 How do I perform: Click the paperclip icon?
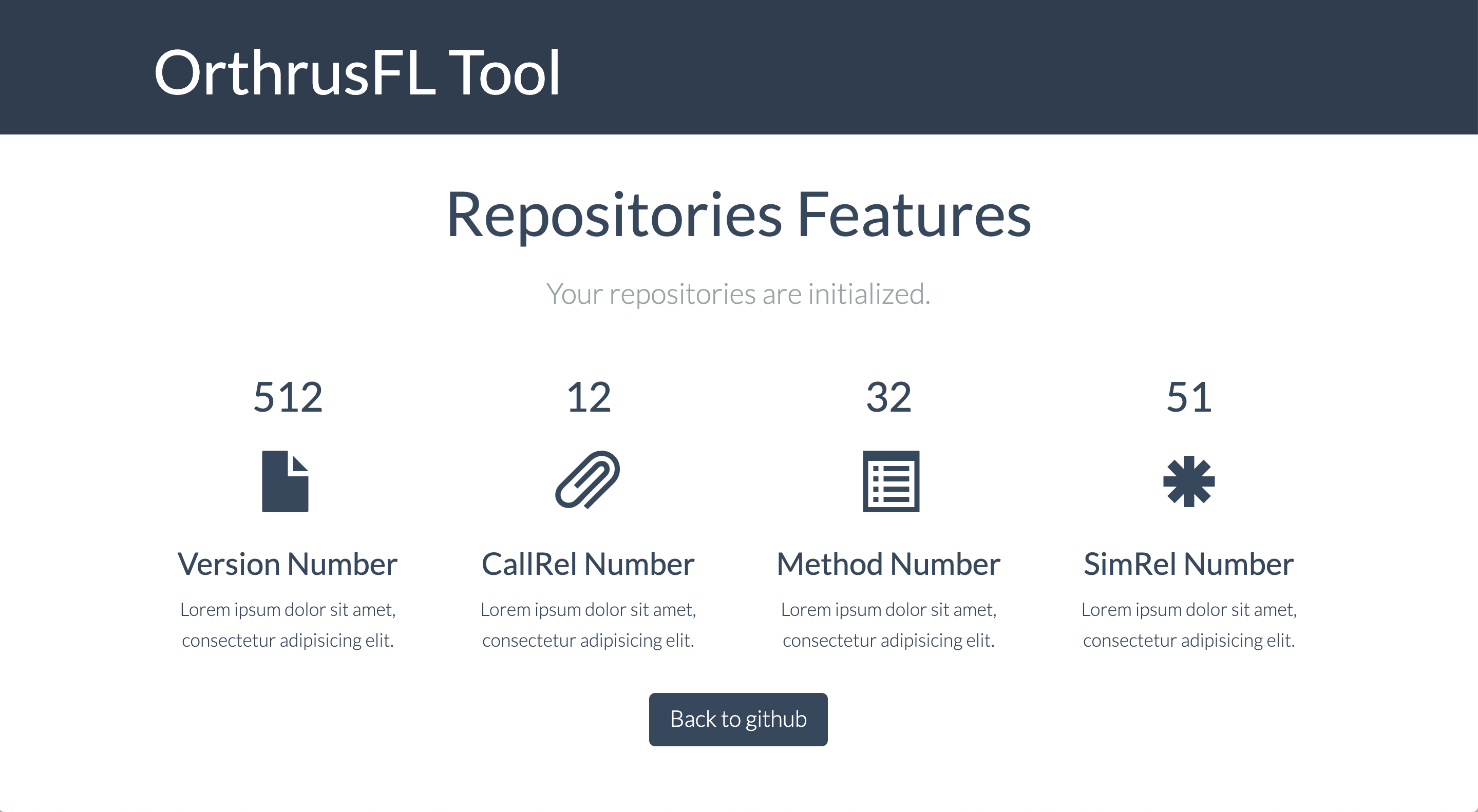tap(588, 480)
